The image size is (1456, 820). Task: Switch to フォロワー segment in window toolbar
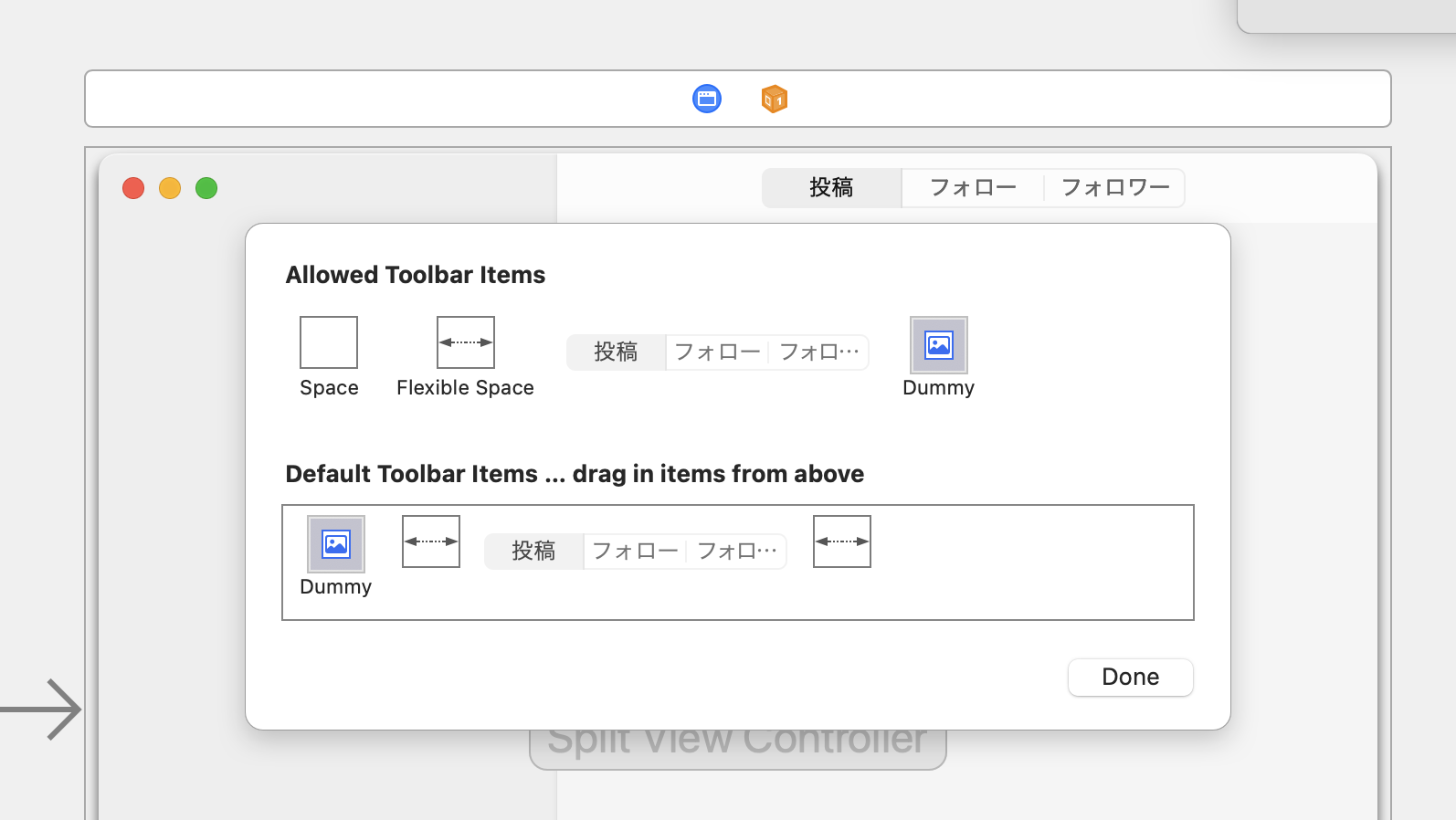coord(1114,188)
